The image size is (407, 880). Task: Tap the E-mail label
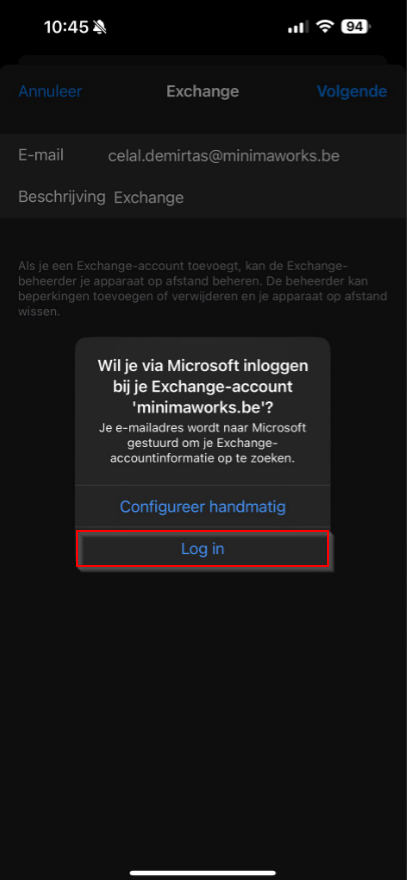(x=41, y=155)
